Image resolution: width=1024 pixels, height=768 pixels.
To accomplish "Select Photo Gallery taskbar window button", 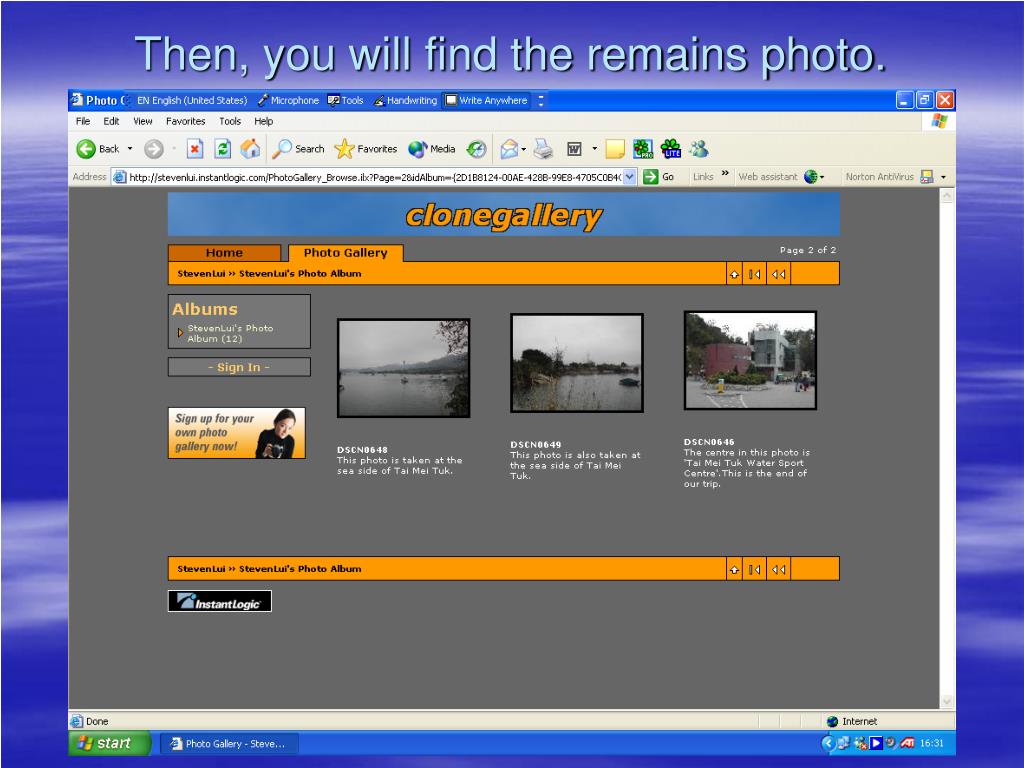I will pyautogui.click(x=229, y=744).
